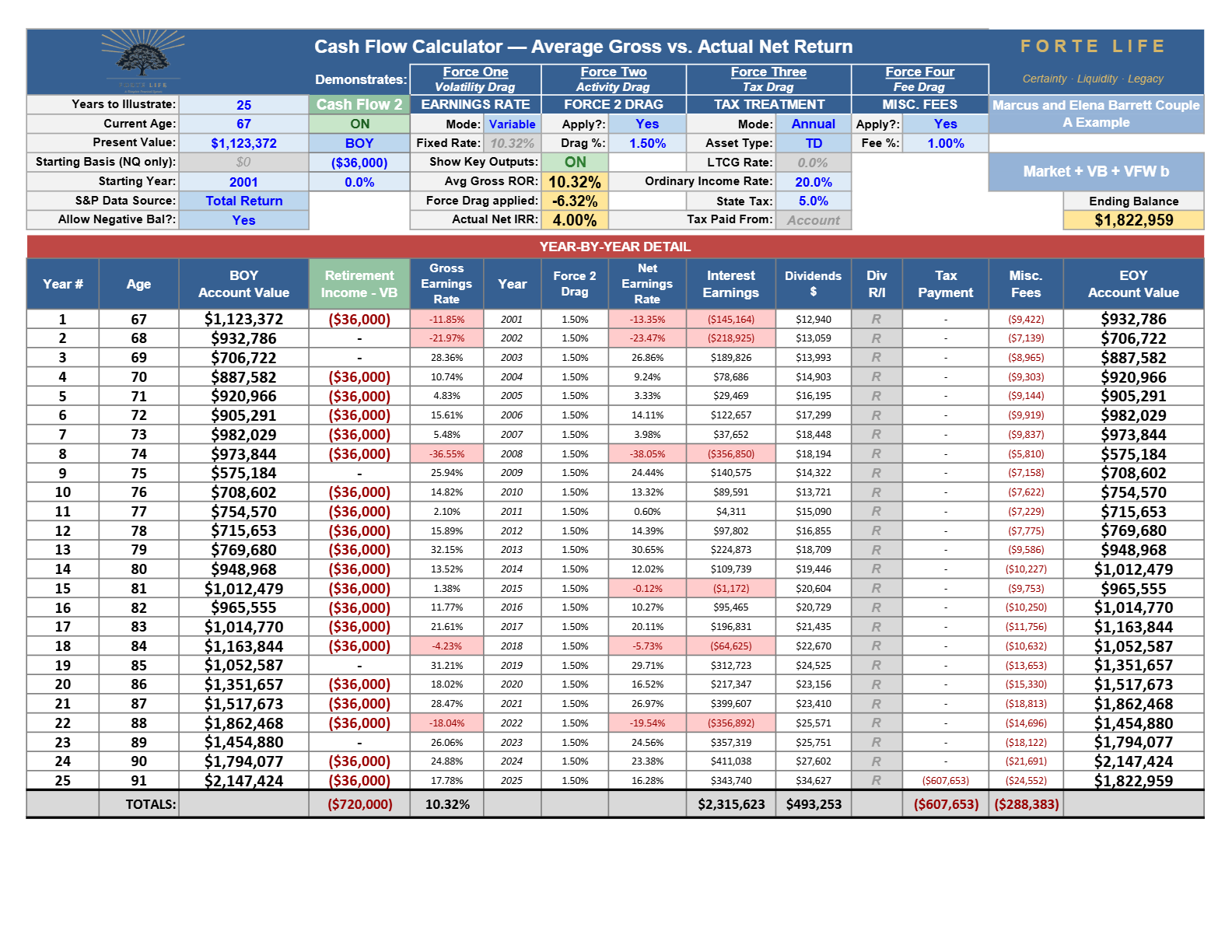Select year 25 tax payment ($607,653)
The width and height of the screenshot is (1232, 952).
(x=945, y=781)
